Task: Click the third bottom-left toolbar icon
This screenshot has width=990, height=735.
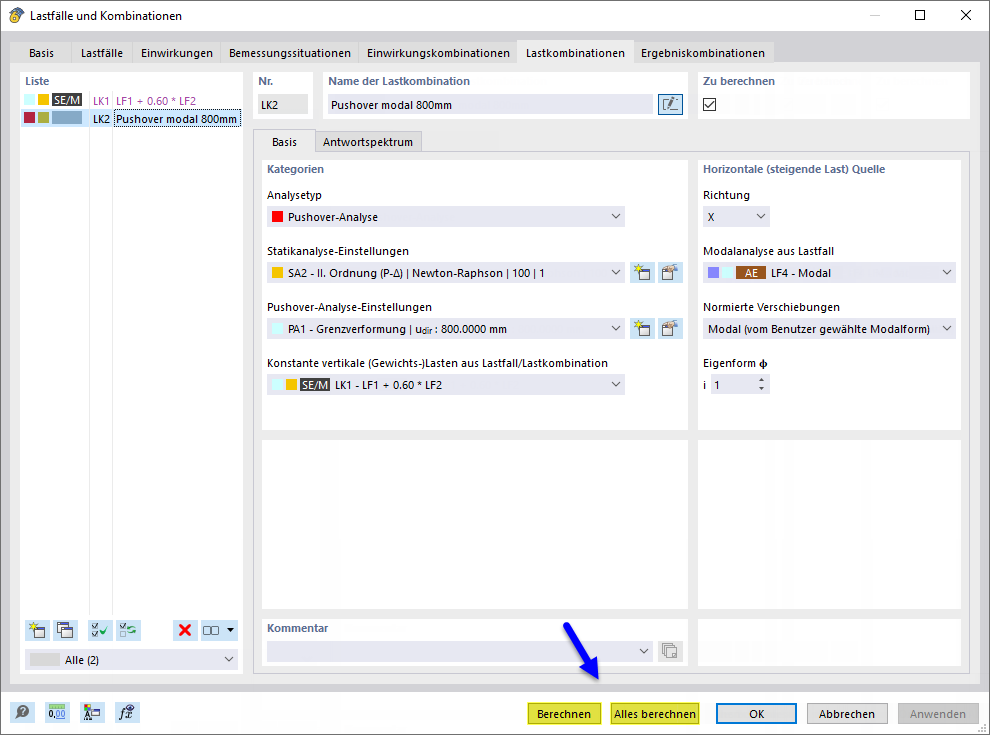Action: pyautogui.click(x=92, y=713)
